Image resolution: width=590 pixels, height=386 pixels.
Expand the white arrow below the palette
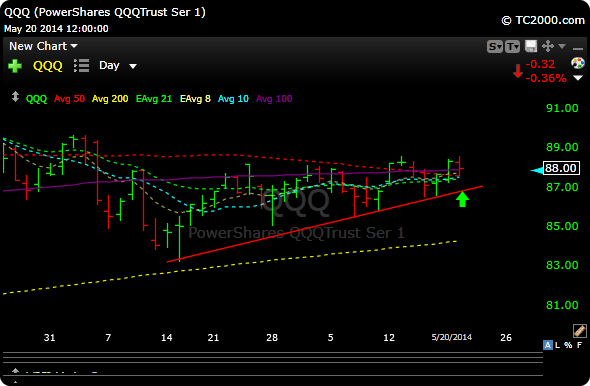578,78
